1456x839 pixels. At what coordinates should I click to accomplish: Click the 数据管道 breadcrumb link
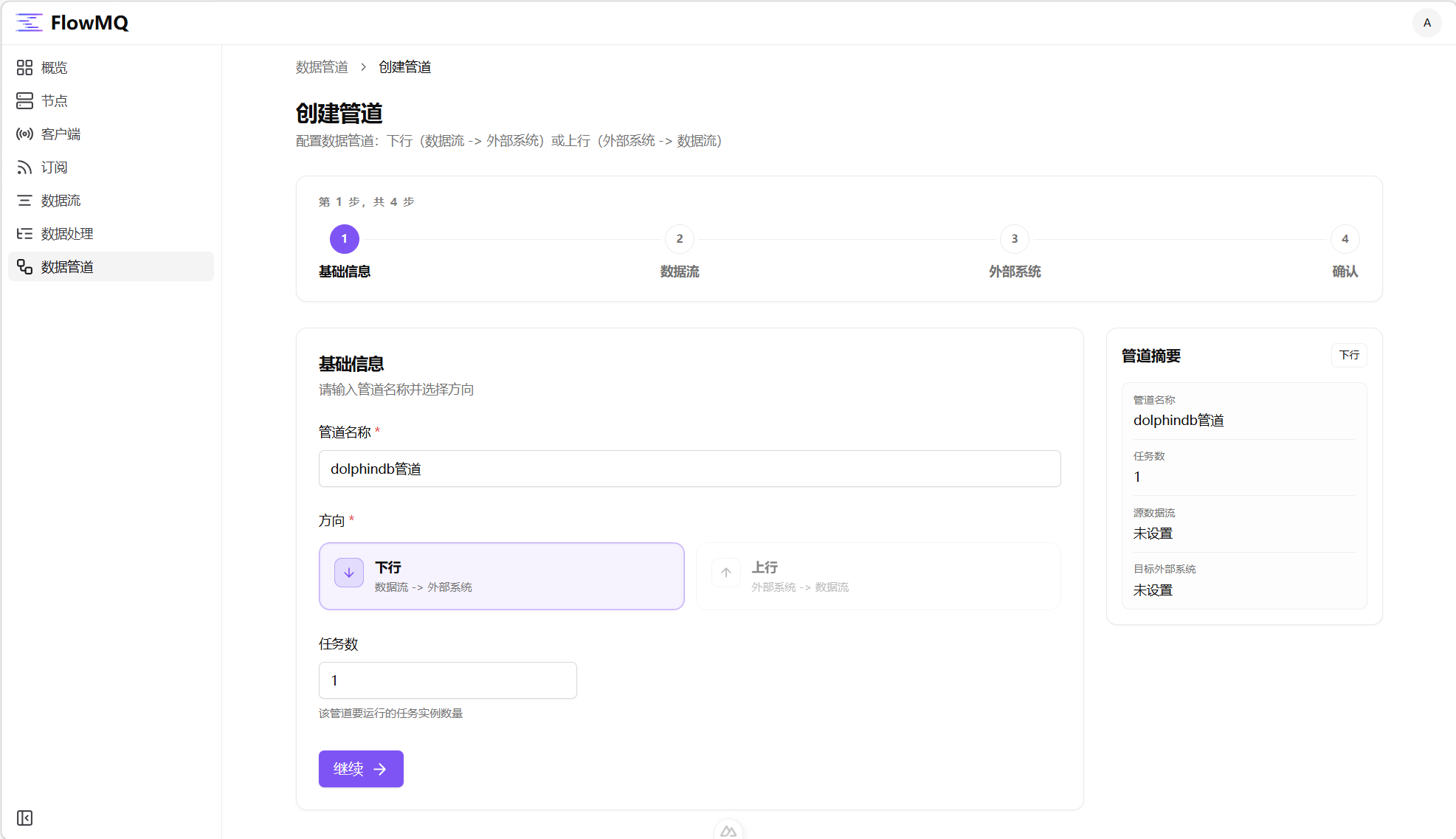[322, 67]
